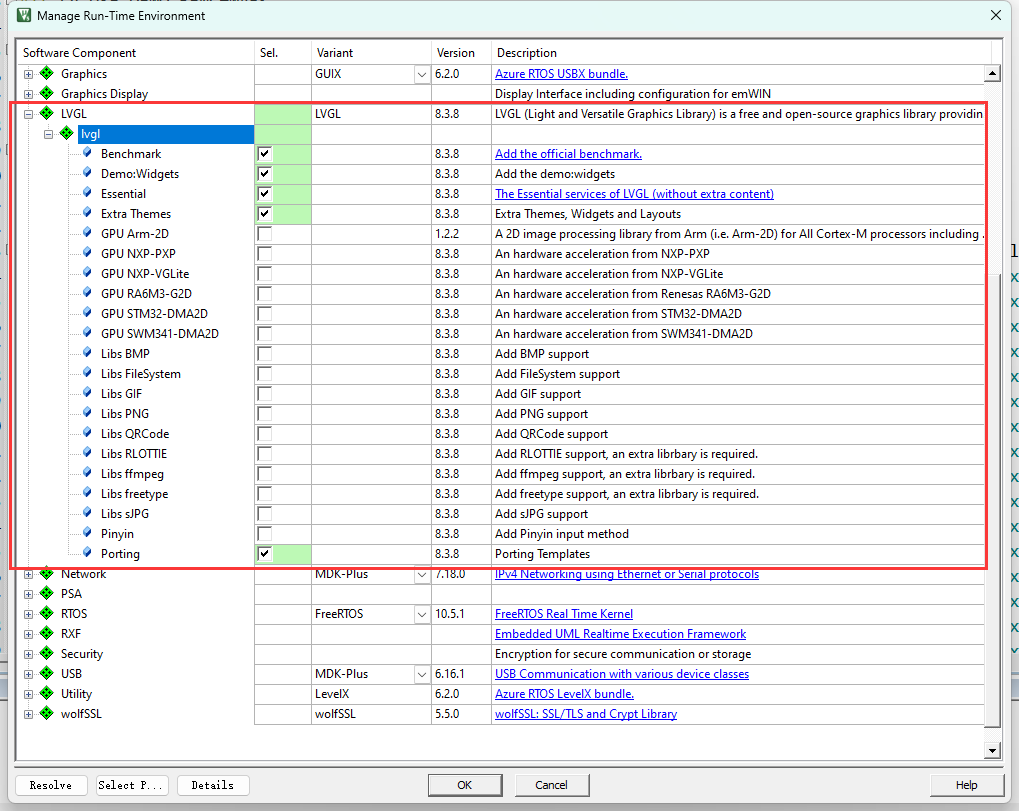Click the green diamond icon beside wolfSSL
Screen dimensions: 1019x811
(x=47, y=714)
